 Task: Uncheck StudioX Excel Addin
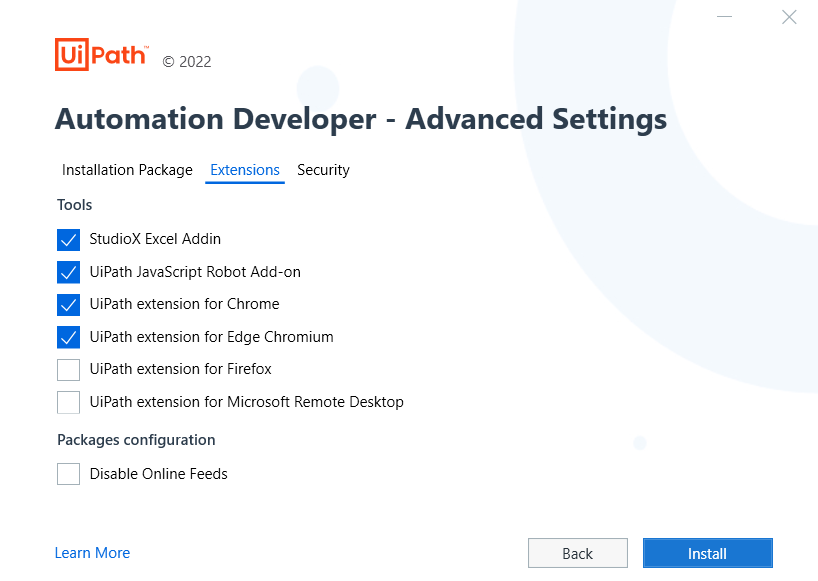coord(68,240)
